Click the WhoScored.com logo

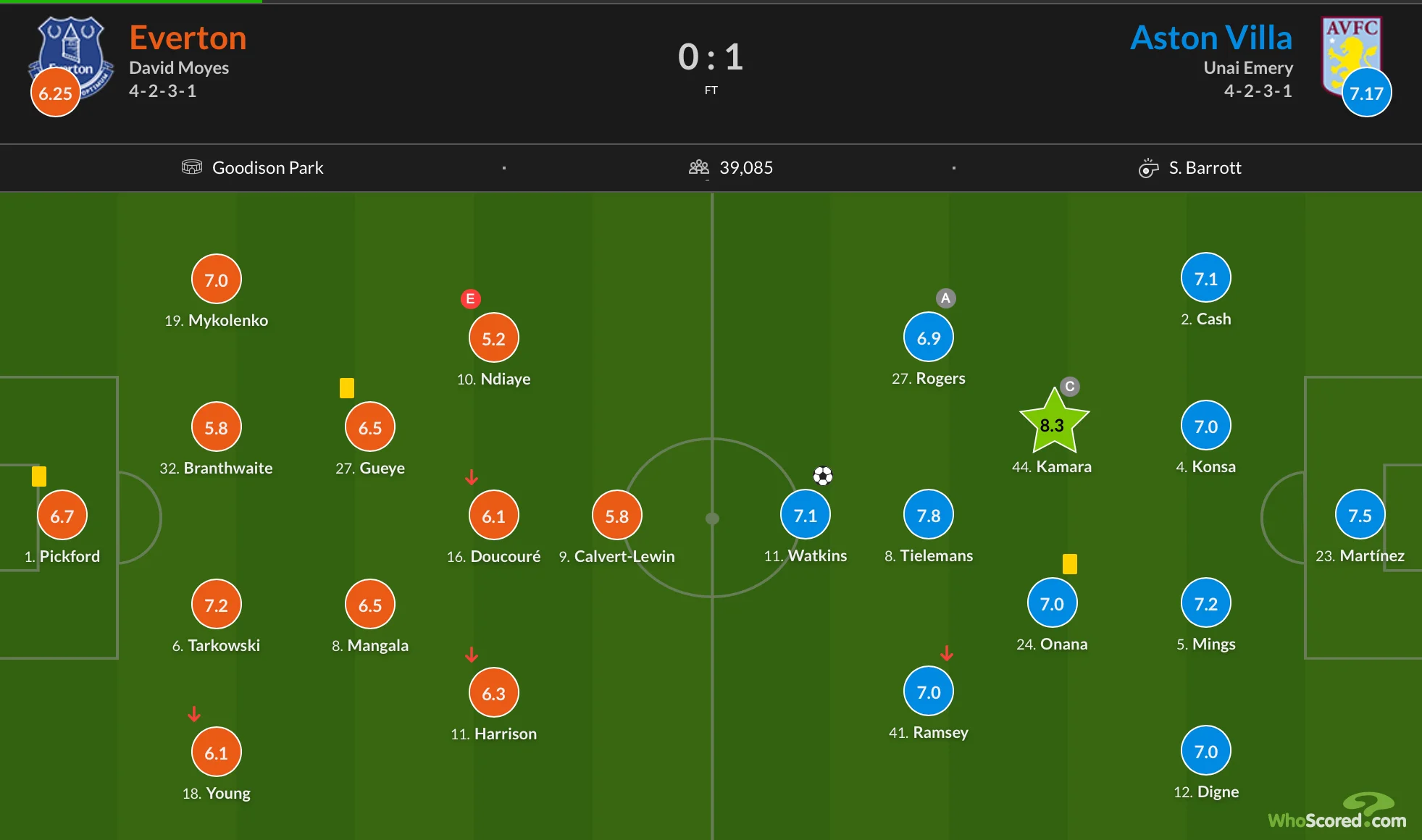1337,813
